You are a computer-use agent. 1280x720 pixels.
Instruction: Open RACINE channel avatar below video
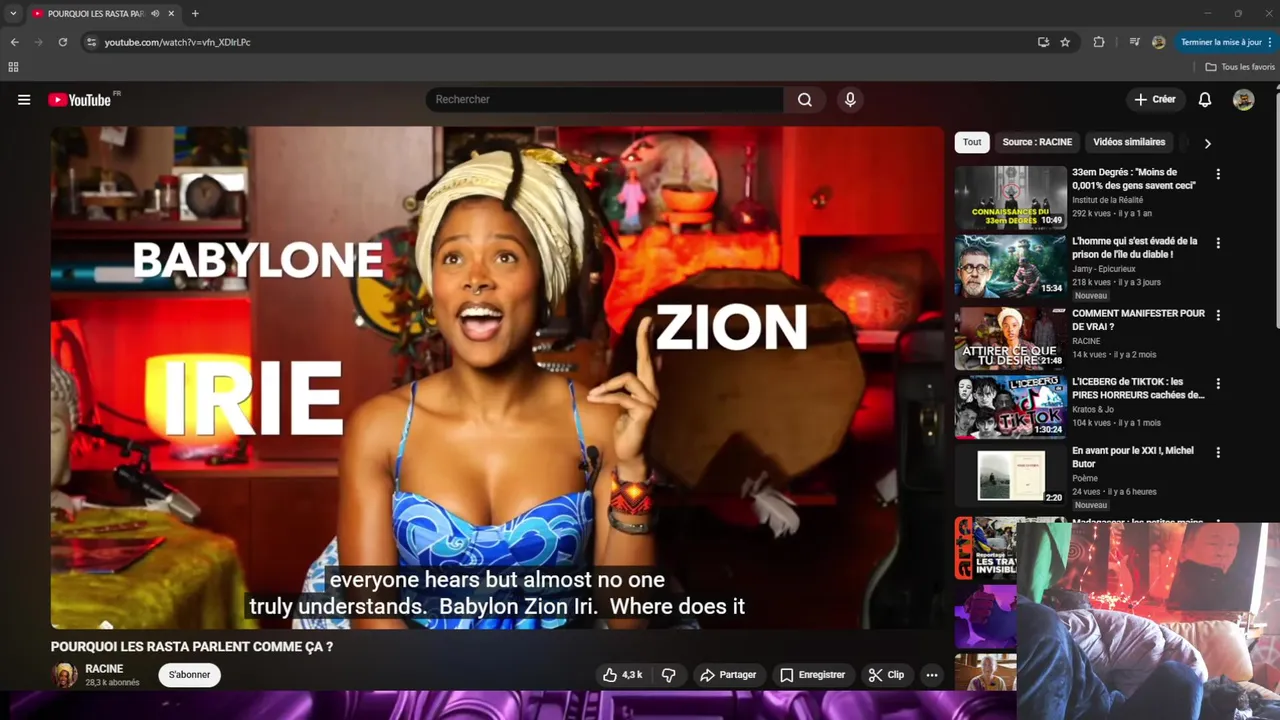[x=64, y=675]
